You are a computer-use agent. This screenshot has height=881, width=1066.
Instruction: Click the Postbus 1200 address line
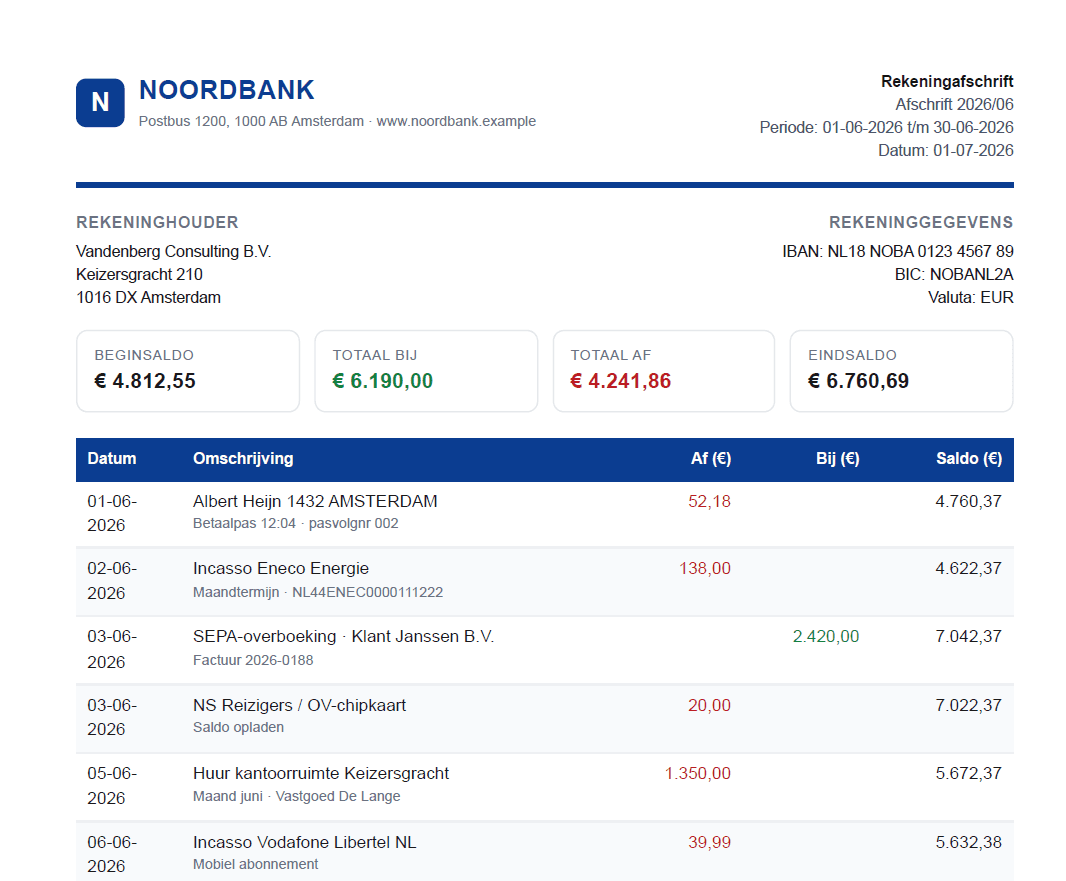tap(337, 121)
